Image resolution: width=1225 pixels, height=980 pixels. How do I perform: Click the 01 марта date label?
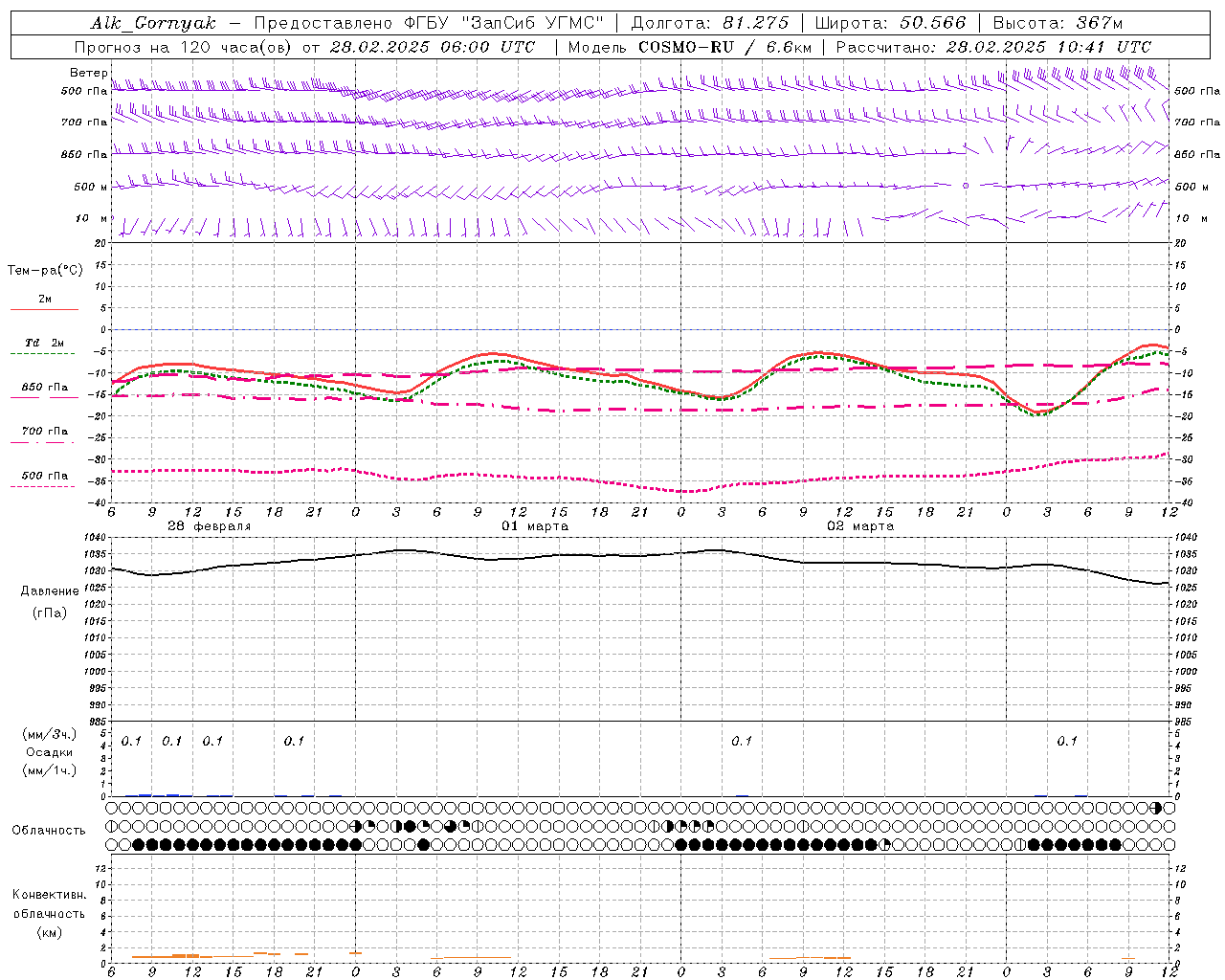tap(535, 526)
